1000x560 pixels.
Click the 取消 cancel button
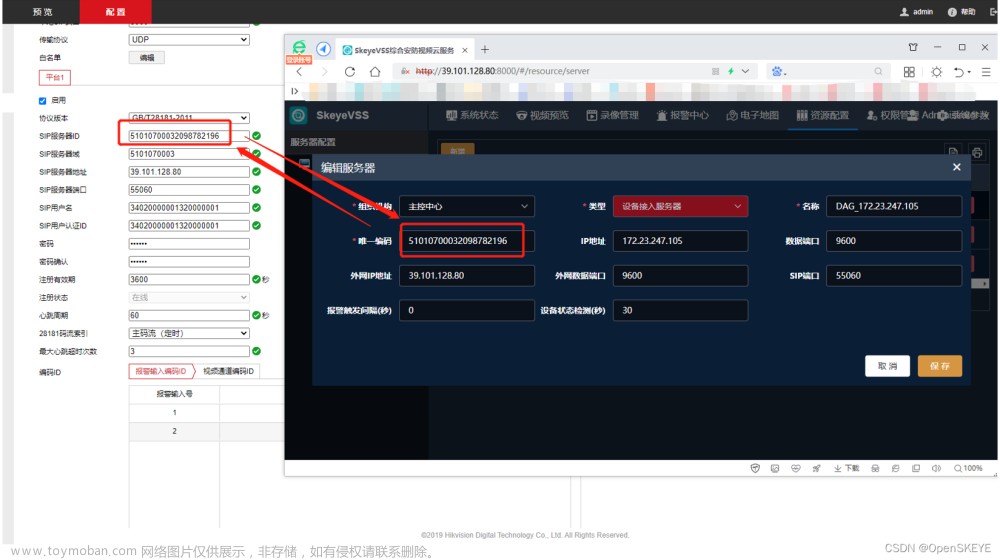(x=887, y=366)
